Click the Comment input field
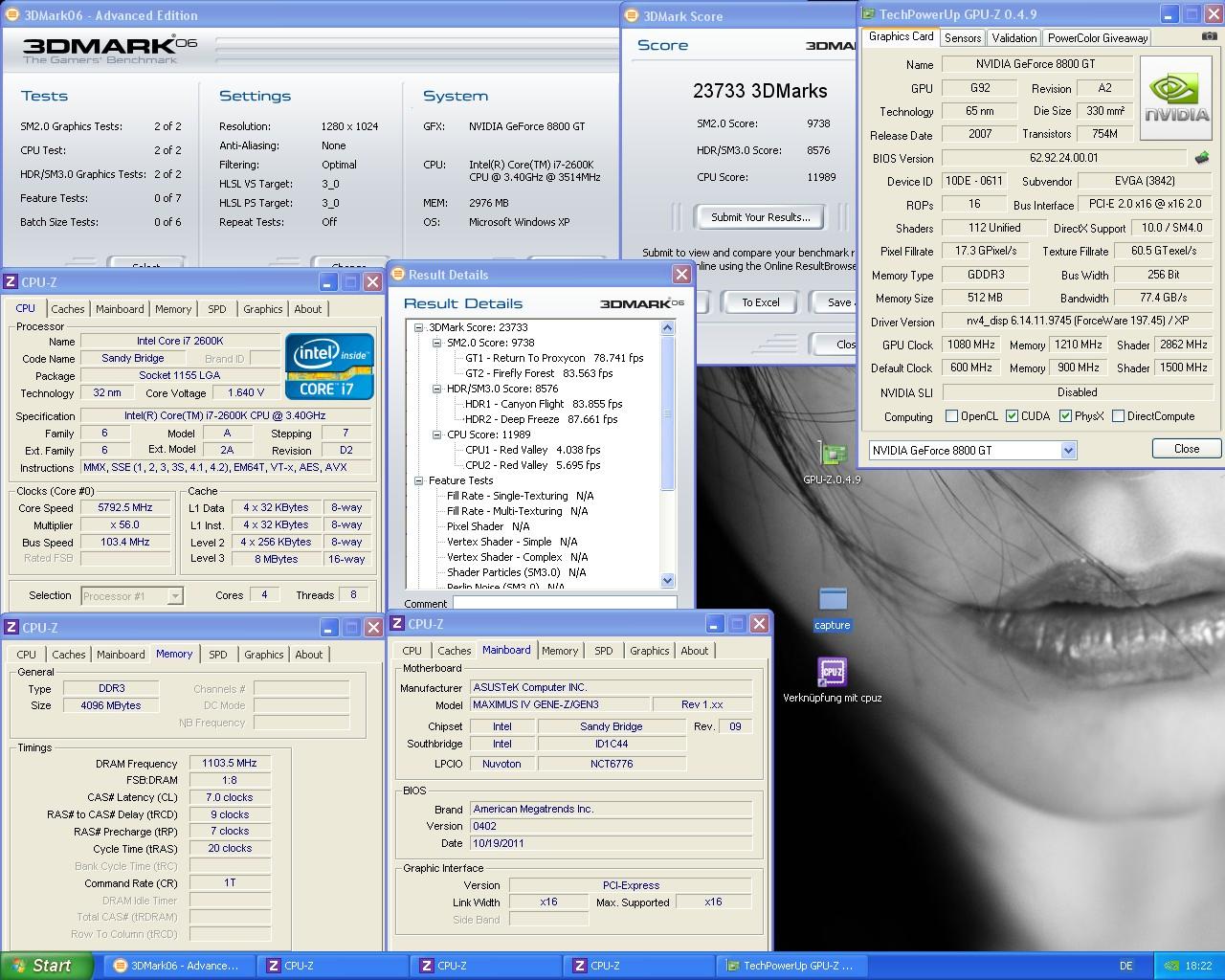The image size is (1225, 980). click(x=565, y=603)
